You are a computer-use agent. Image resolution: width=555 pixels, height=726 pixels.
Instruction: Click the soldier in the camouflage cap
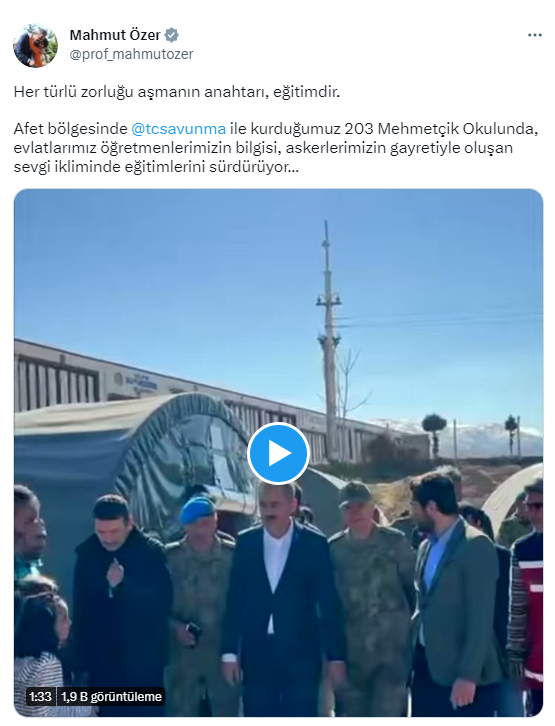(x=373, y=597)
